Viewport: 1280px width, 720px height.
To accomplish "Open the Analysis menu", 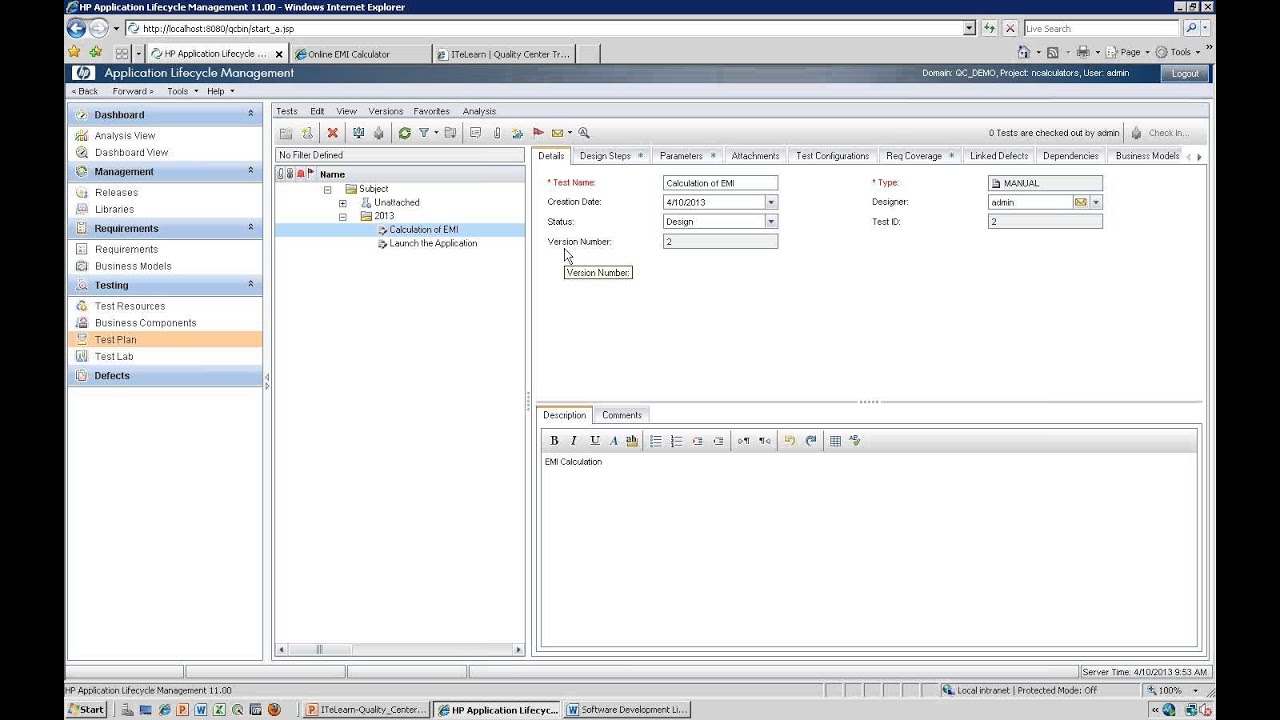I will 479,111.
